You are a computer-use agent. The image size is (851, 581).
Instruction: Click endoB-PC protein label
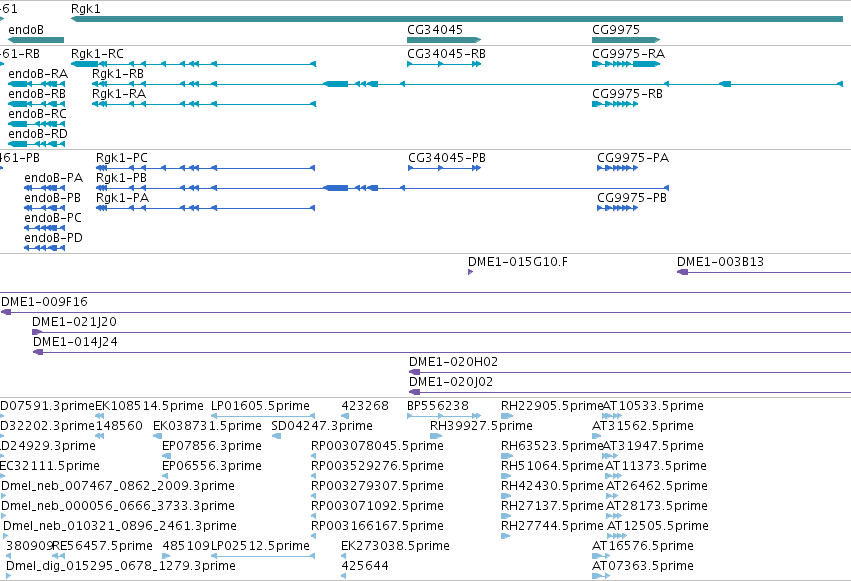[x=53, y=218]
